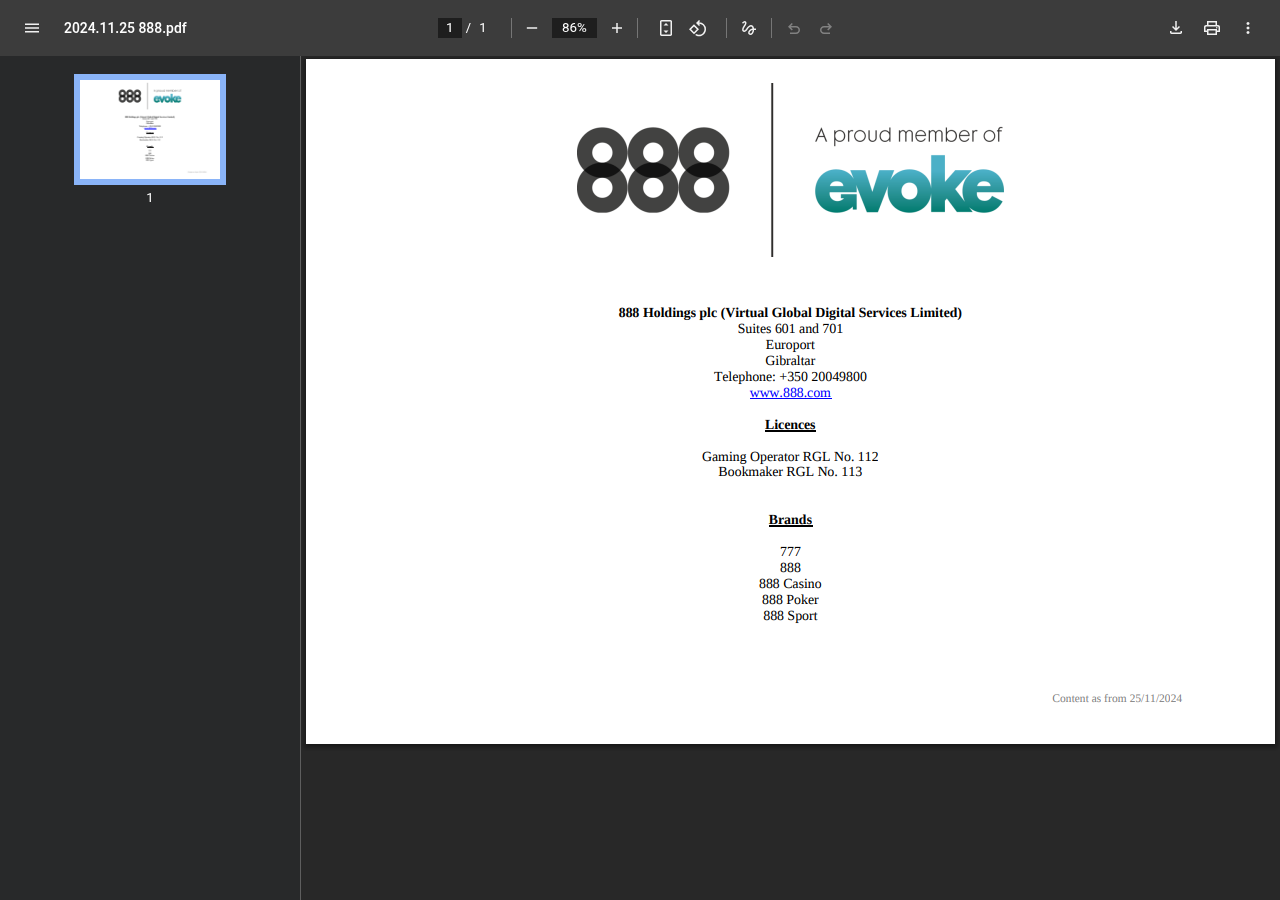This screenshot has height=900, width=1280.
Task: Click the 888 Holdings plc heading
Action: (790, 313)
